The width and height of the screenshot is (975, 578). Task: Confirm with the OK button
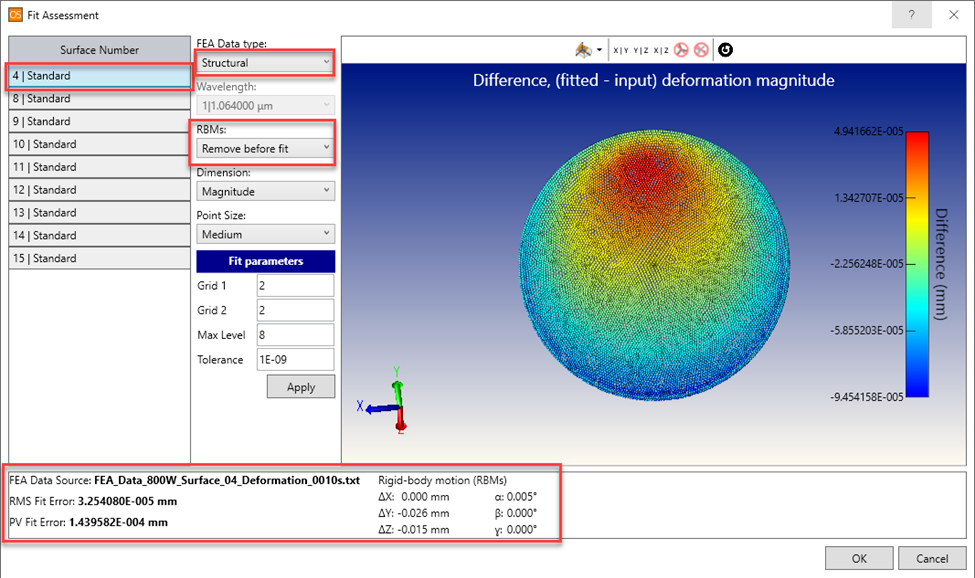pyautogui.click(x=858, y=558)
